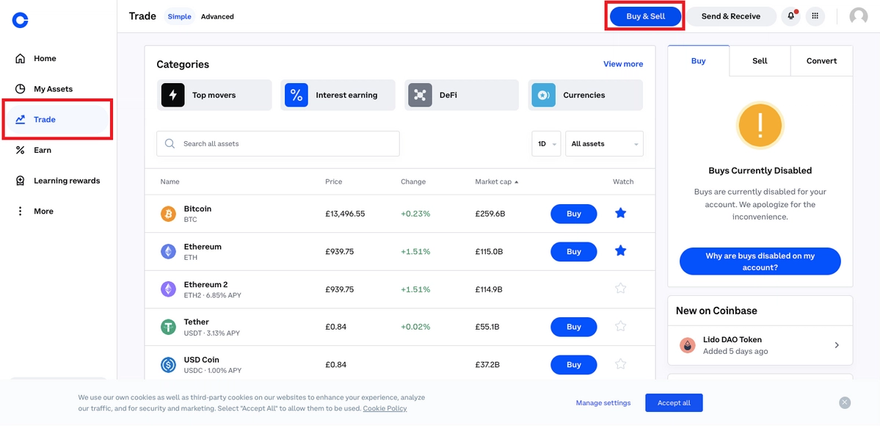The image size is (880, 426).
Task: Click the Lido DAO Token logo icon
Action: pyautogui.click(x=688, y=345)
